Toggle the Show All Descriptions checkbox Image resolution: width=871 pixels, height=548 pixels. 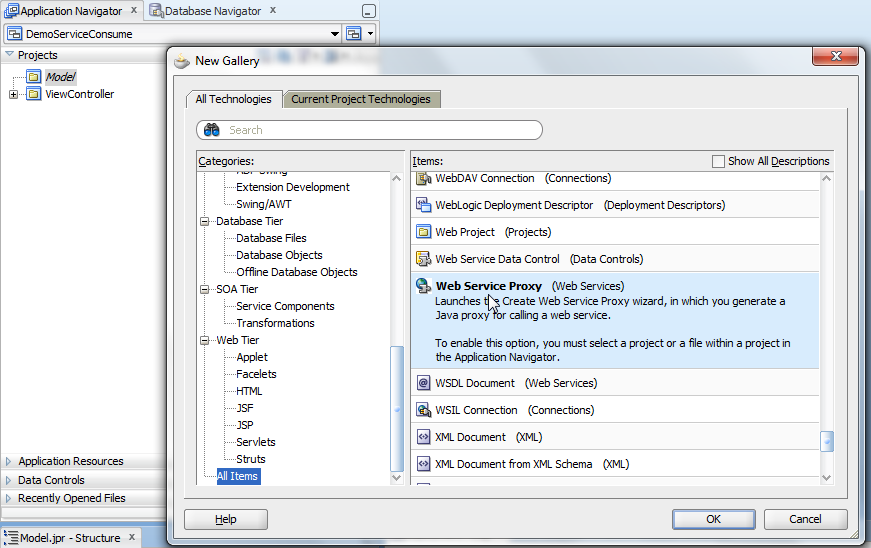718,161
